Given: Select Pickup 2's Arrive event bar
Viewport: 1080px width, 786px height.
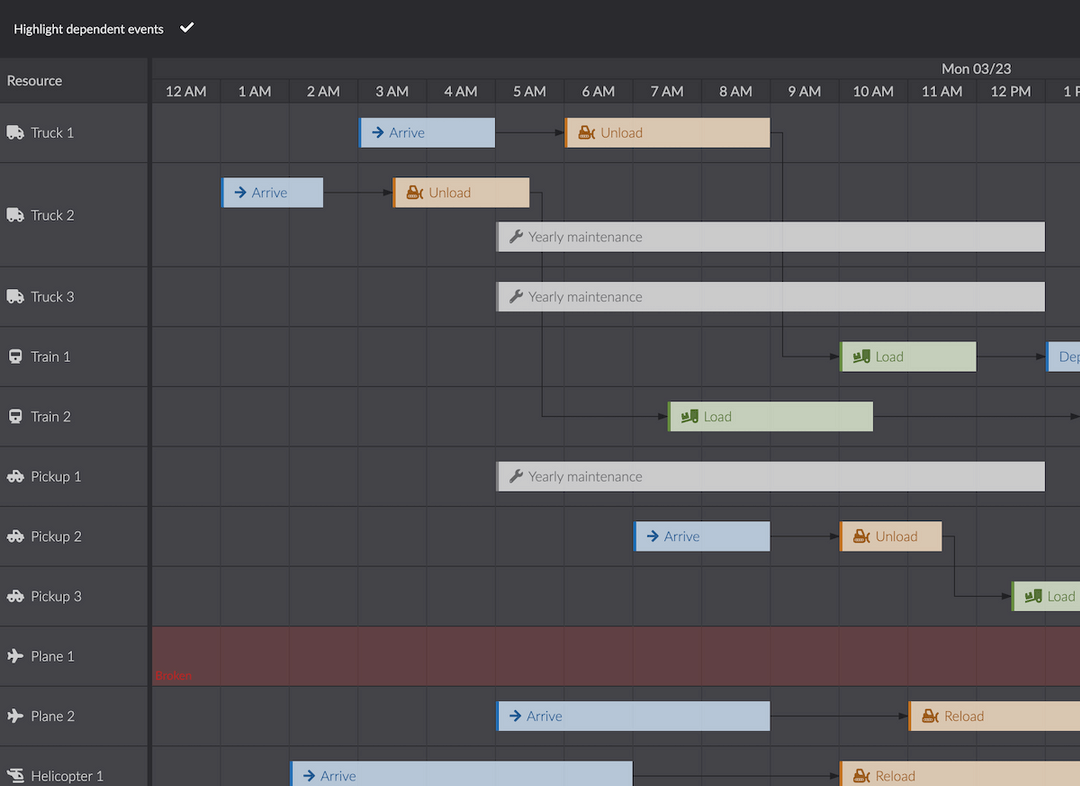Looking at the screenshot, I should point(700,536).
